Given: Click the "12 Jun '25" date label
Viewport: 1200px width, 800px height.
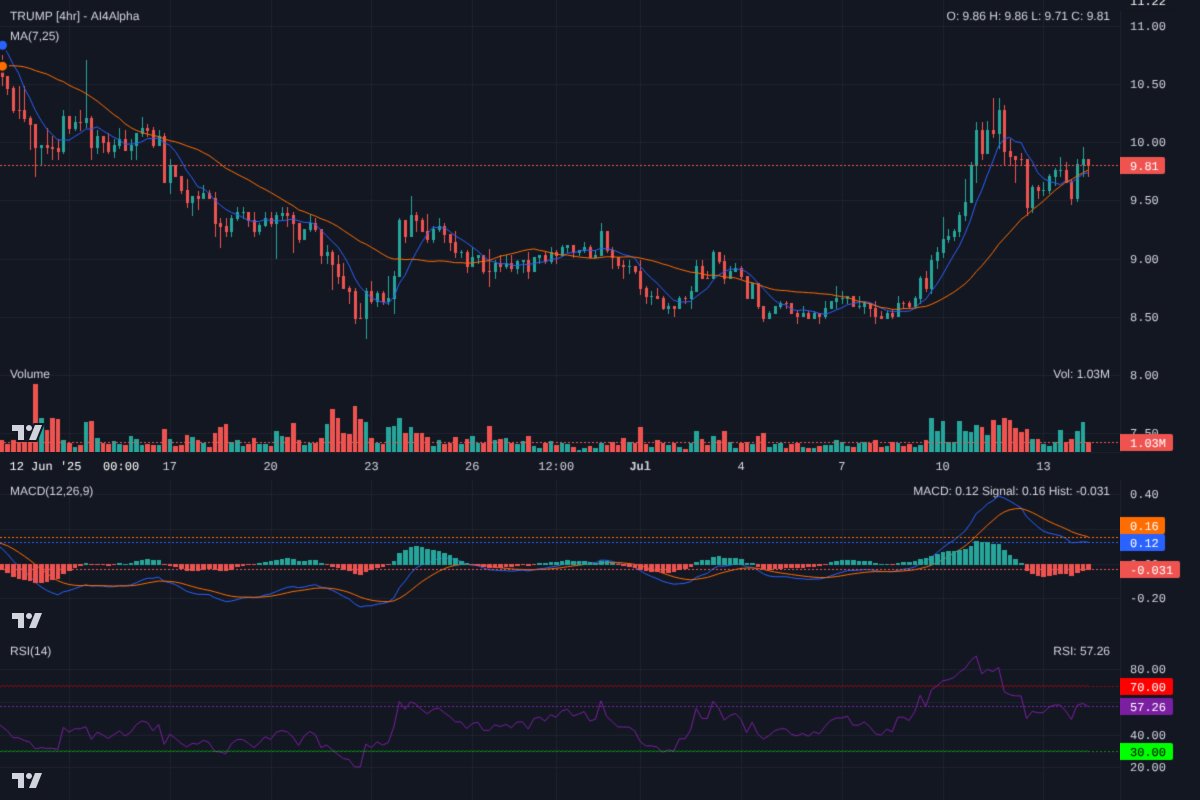Looking at the screenshot, I should pos(48,466).
